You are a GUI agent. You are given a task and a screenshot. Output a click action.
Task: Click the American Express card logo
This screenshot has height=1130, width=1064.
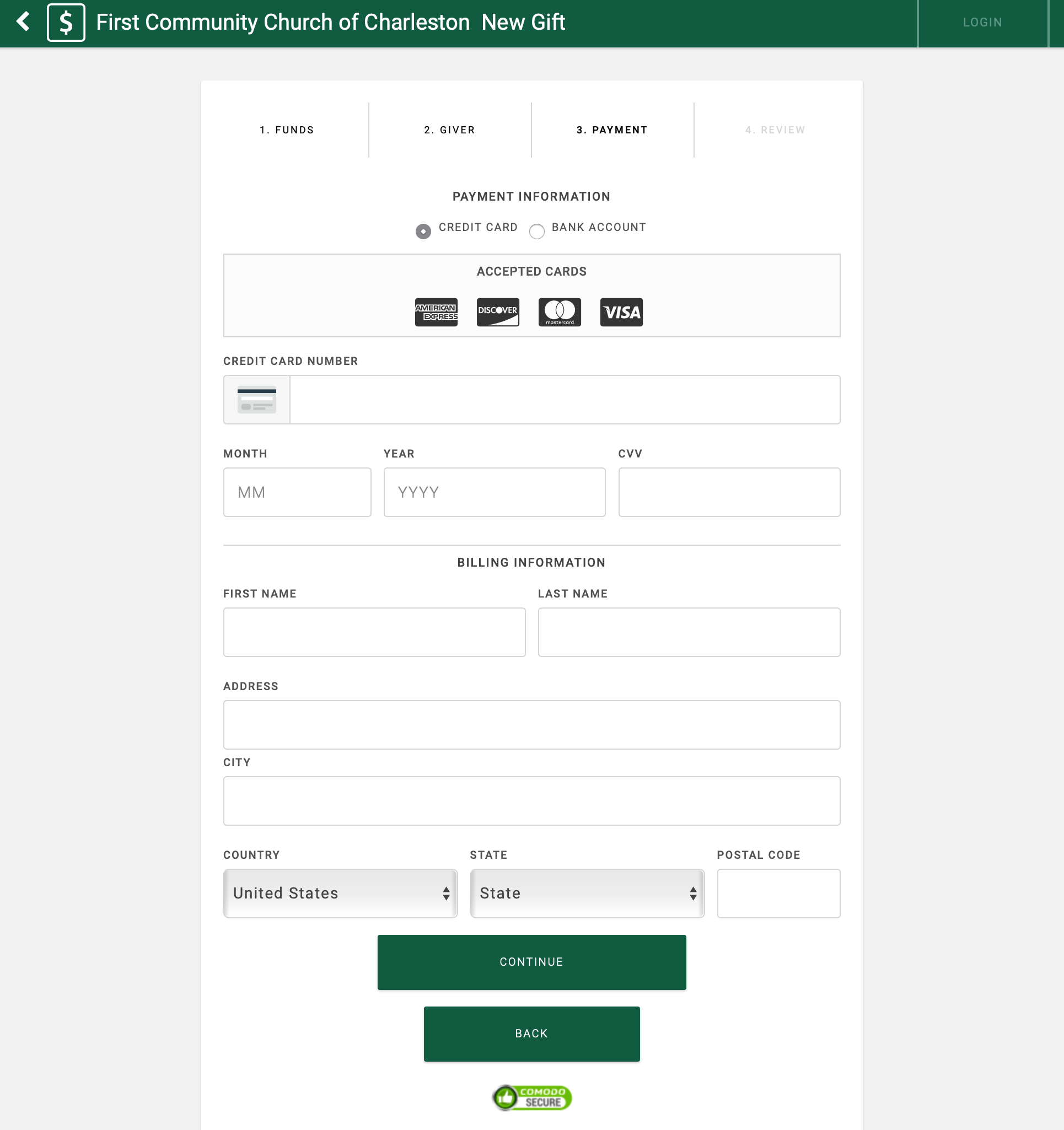tap(436, 312)
